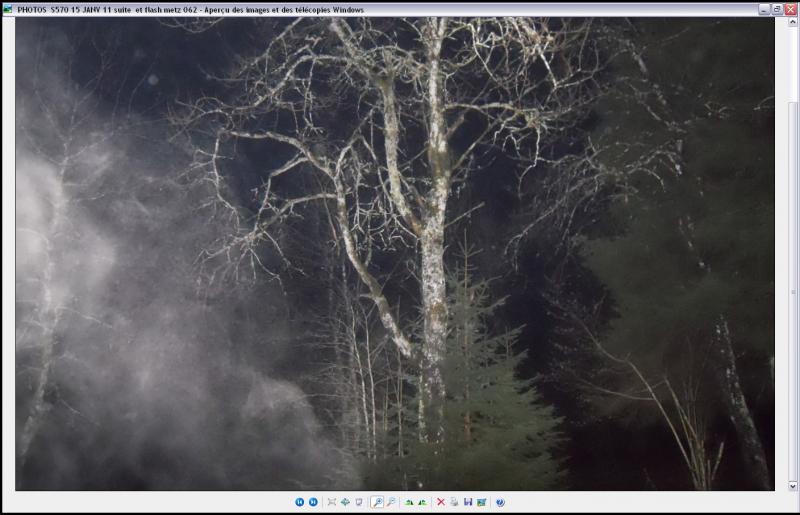Start the slide show
The image size is (800, 515).
pos(359,502)
